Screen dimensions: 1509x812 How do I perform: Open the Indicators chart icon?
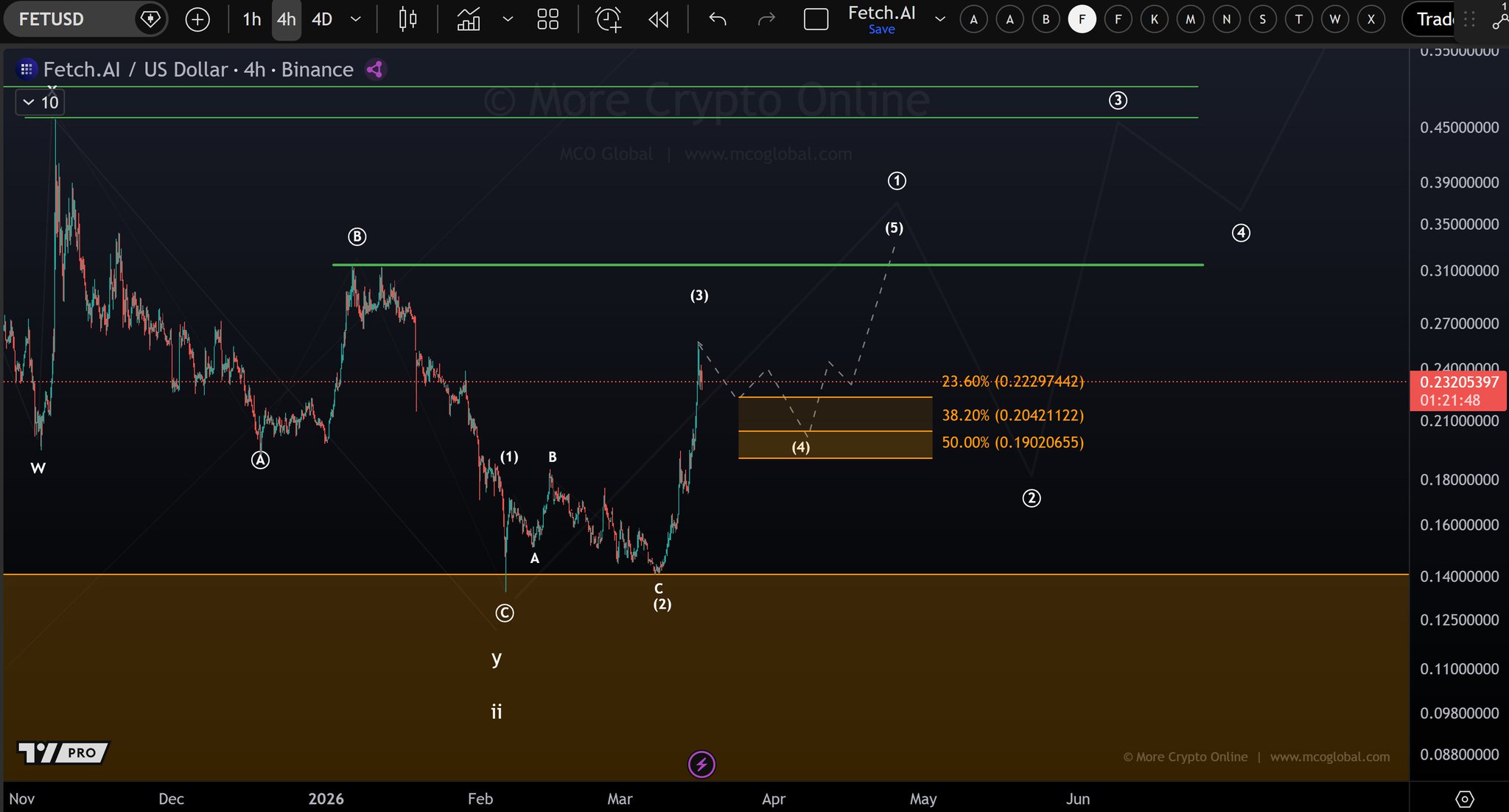tap(469, 19)
